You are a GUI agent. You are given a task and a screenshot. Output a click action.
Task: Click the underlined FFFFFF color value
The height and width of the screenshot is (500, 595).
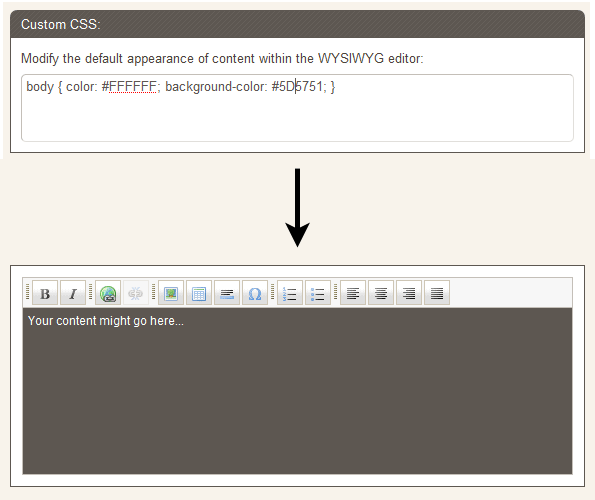coord(133,87)
